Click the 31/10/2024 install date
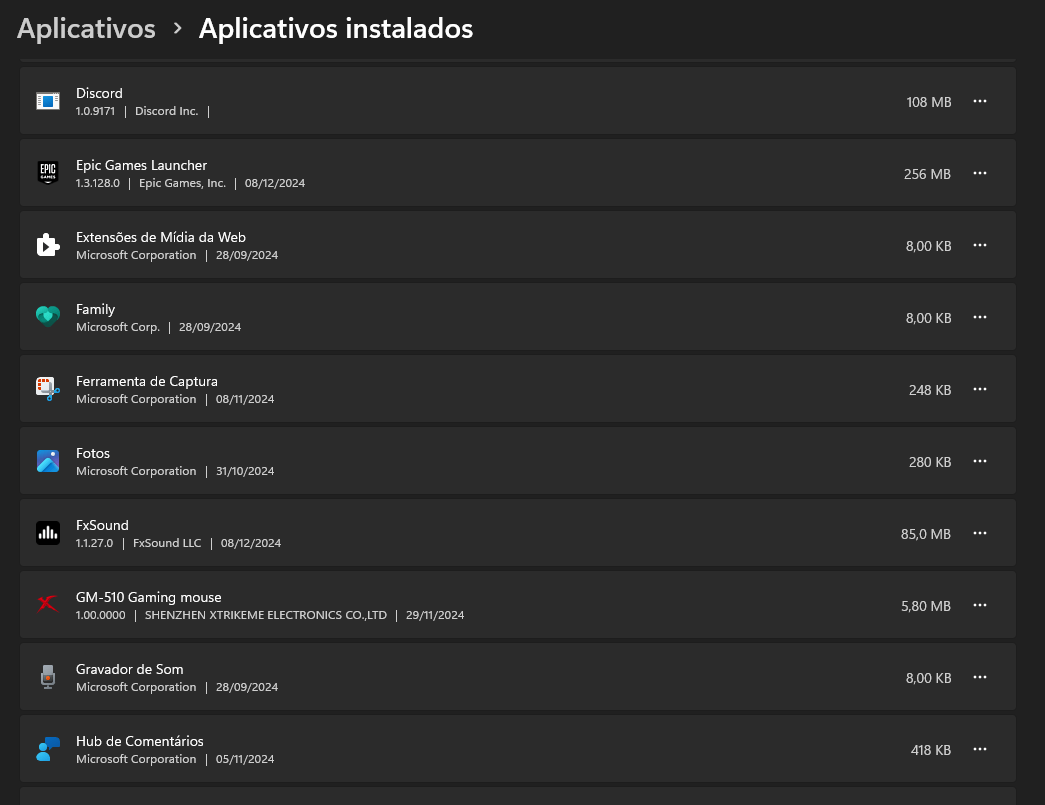Viewport: 1045px width, 805px height. point(245,471)
